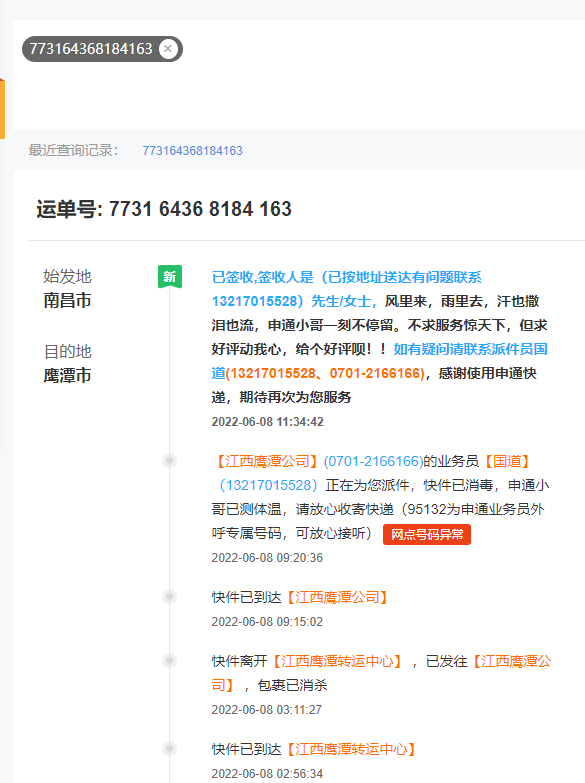Click the 目的地 label
585x783 pixels.
[x=67, y=352]
